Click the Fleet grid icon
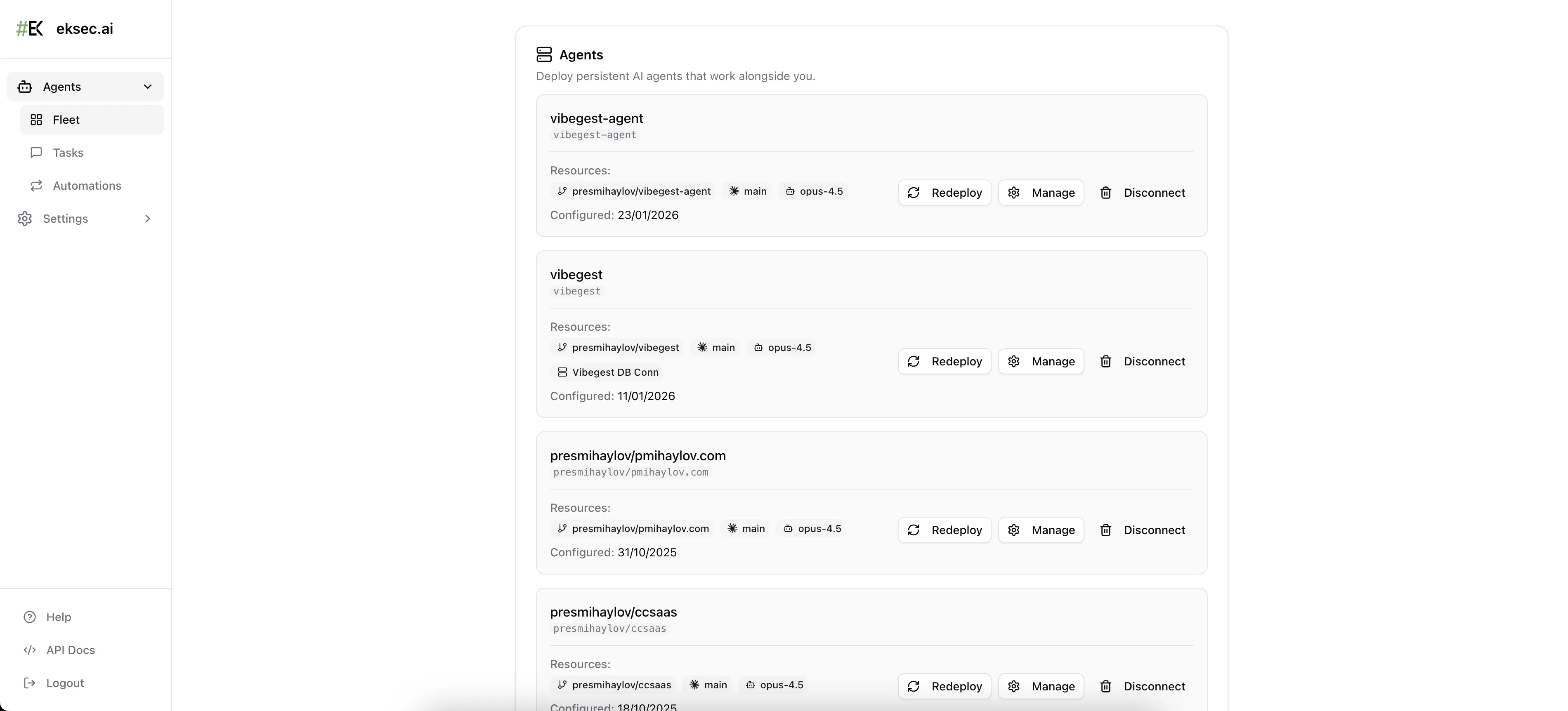 (37, 120)
